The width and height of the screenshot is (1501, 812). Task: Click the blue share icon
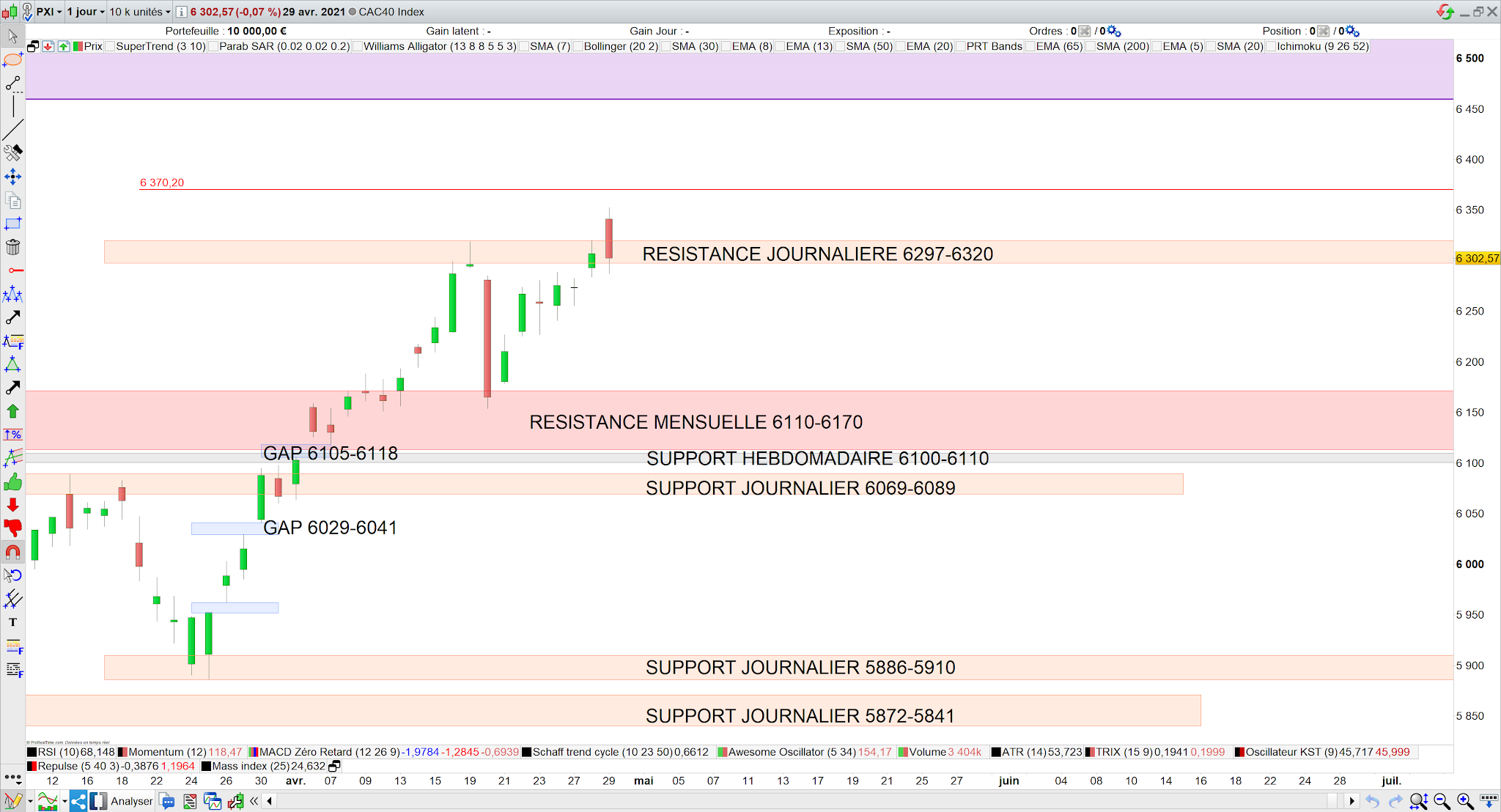[78, 801]
